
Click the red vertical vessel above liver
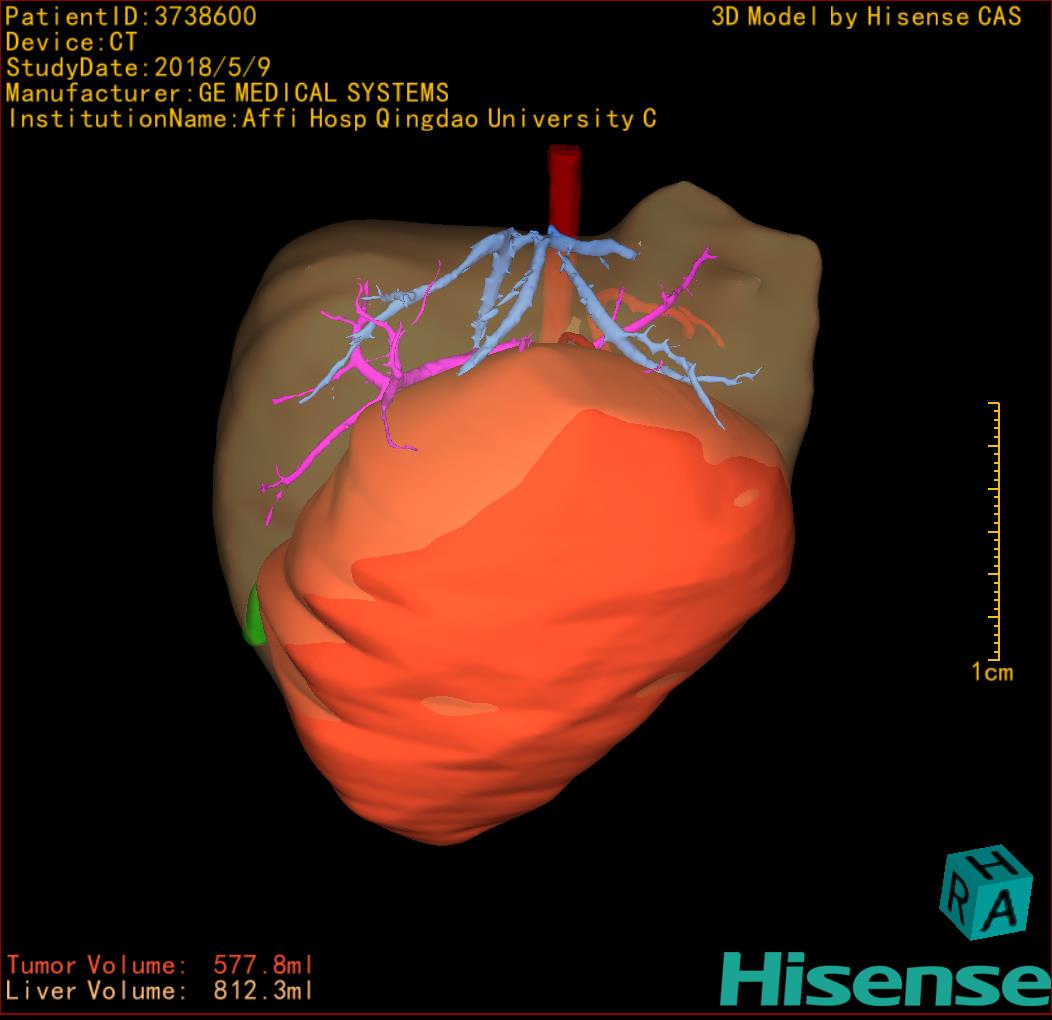564,191
